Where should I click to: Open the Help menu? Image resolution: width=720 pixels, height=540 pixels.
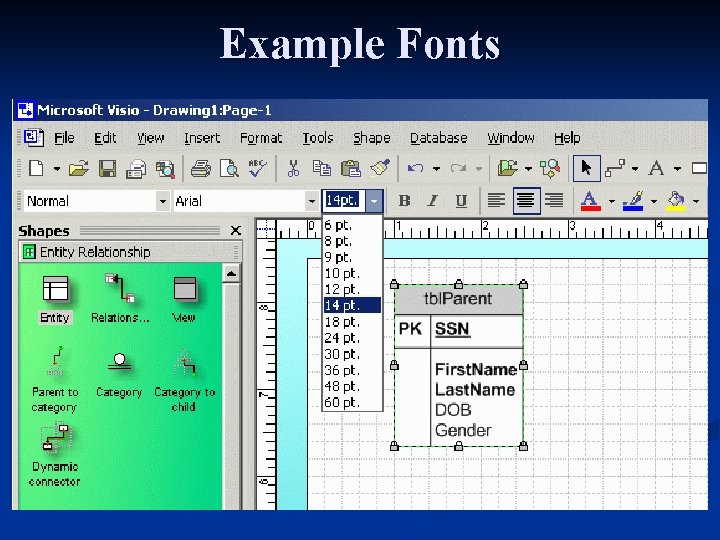click(567, 138)
